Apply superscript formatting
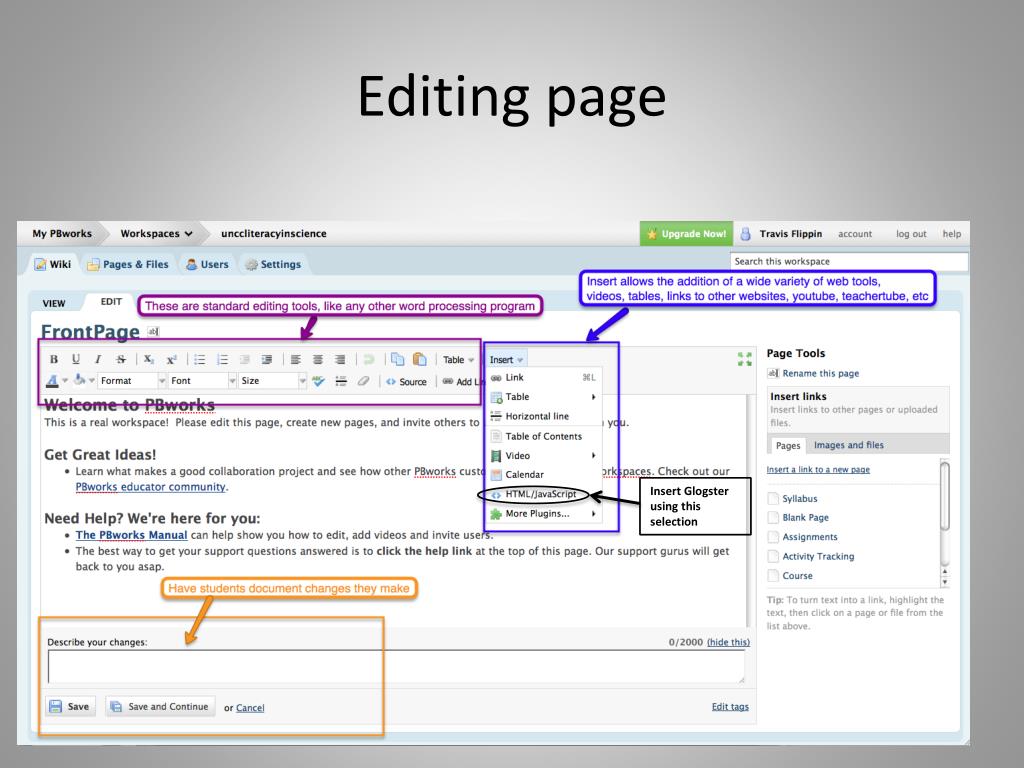Screen dimensions: 1024x768 click(171, 359)
